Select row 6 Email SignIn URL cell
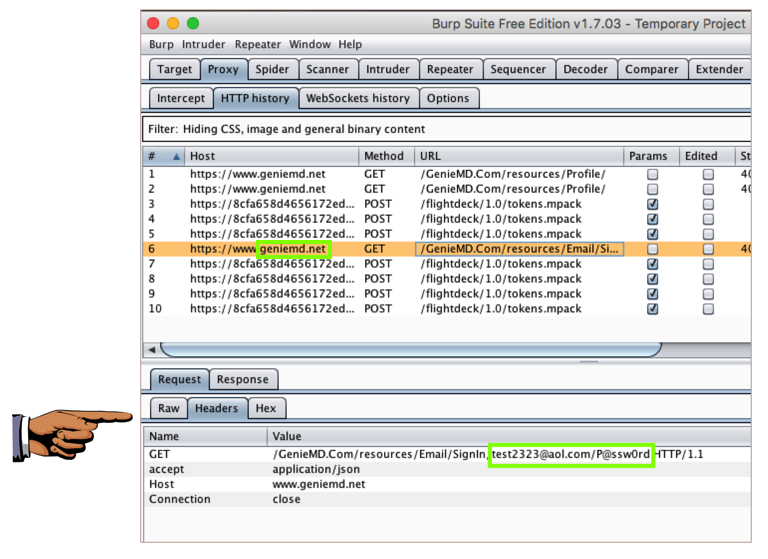 click(x=519, y=249)
